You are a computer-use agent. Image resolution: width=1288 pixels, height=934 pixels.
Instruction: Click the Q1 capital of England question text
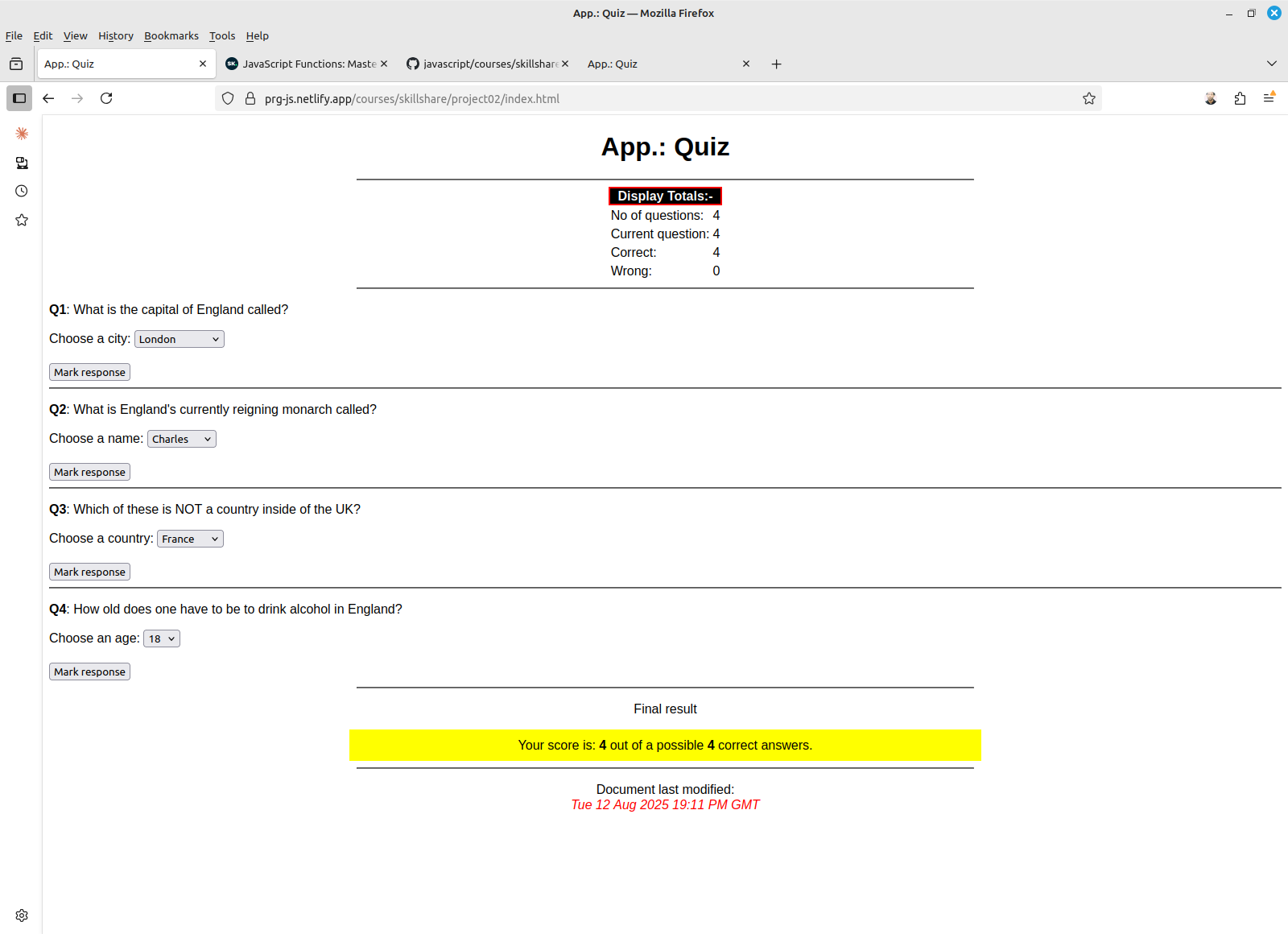[x=169, y=310]
